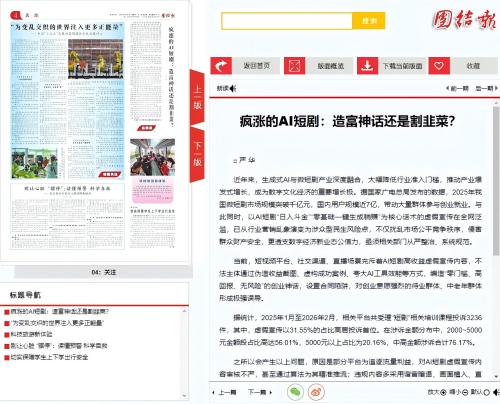Open nav item 疯涨的AI短剧：造富神话还是割韭菜?

[x=60, y=312]
